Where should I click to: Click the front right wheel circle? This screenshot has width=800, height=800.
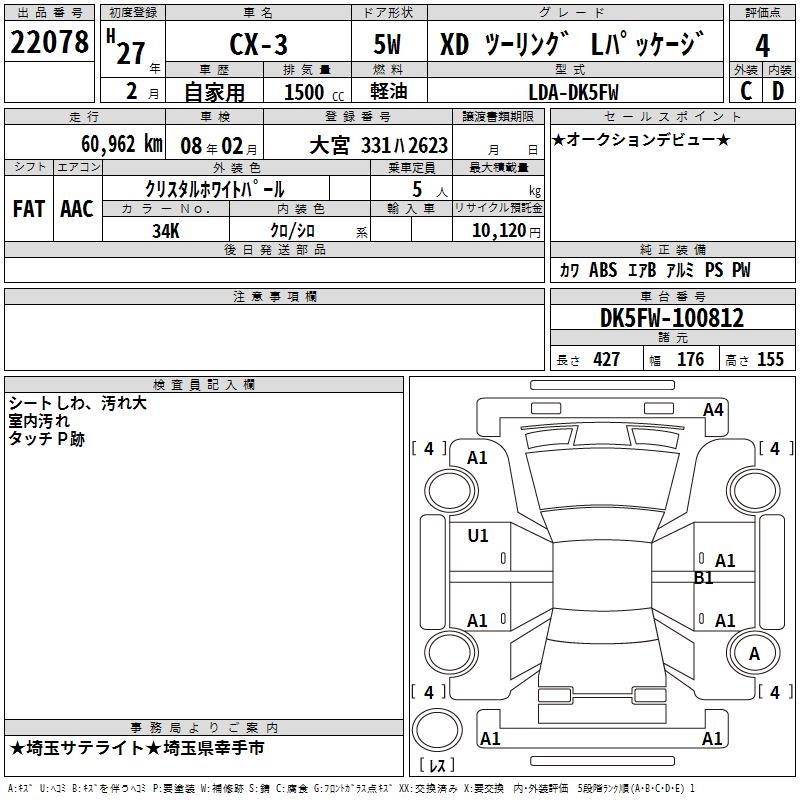pyautogui.click(x=754, y=491)
